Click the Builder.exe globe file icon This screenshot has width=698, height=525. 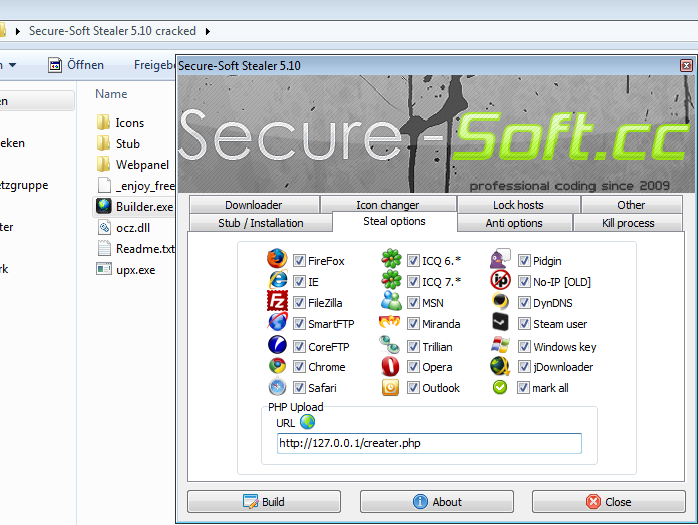103,206
